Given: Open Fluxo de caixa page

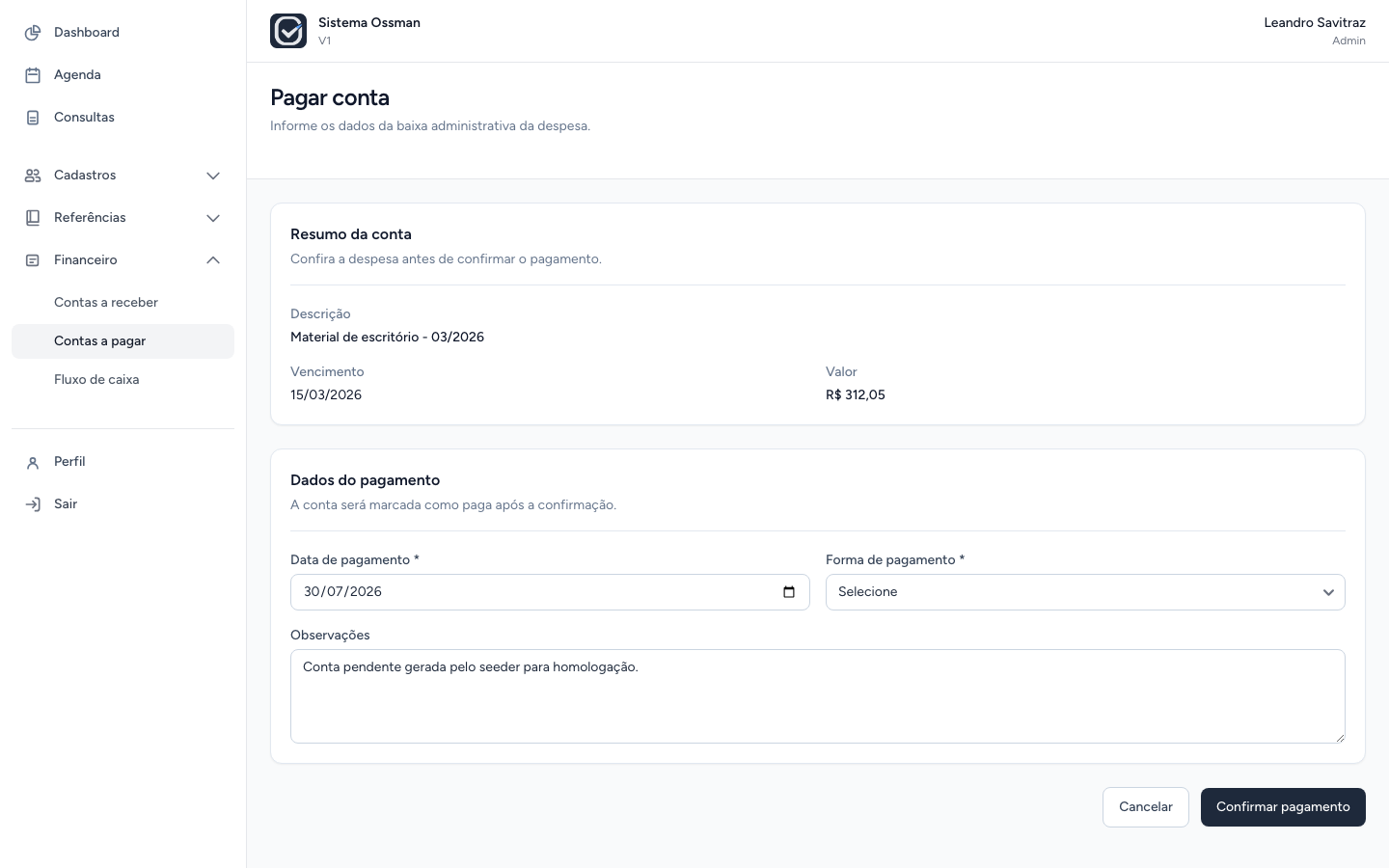Looking at the screenshot, I should click(x=96, y=380).
